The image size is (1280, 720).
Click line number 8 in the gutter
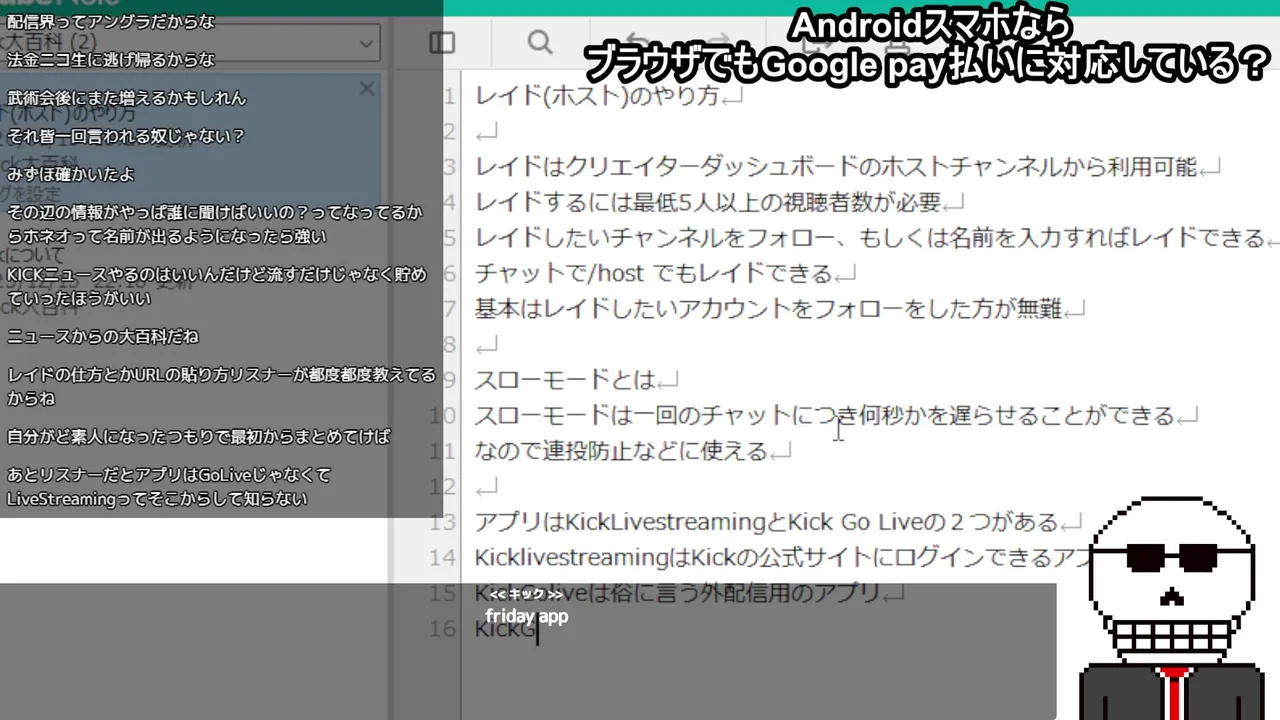coord(449,345)
